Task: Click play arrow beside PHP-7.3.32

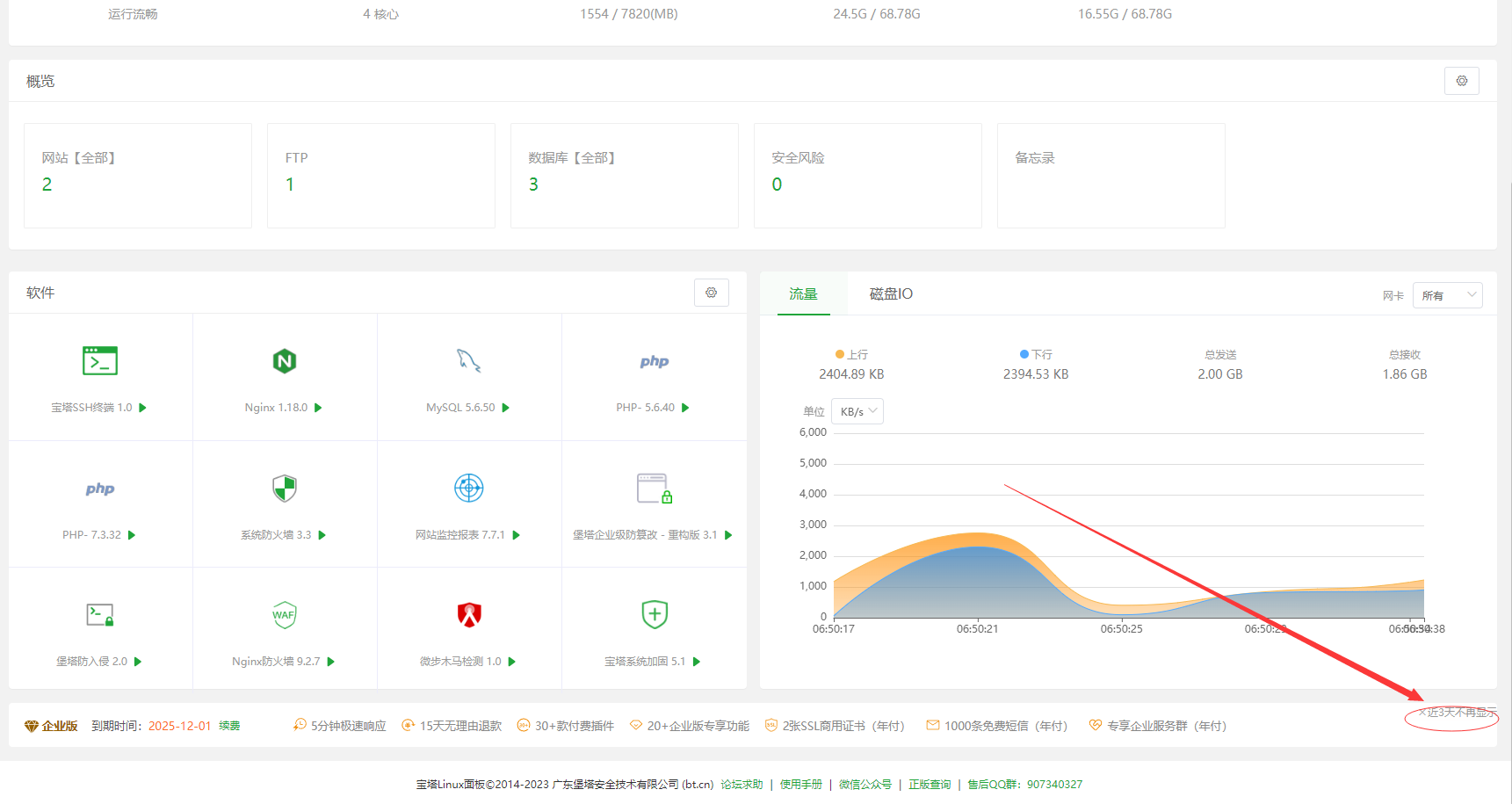Action: pos(132,535)
